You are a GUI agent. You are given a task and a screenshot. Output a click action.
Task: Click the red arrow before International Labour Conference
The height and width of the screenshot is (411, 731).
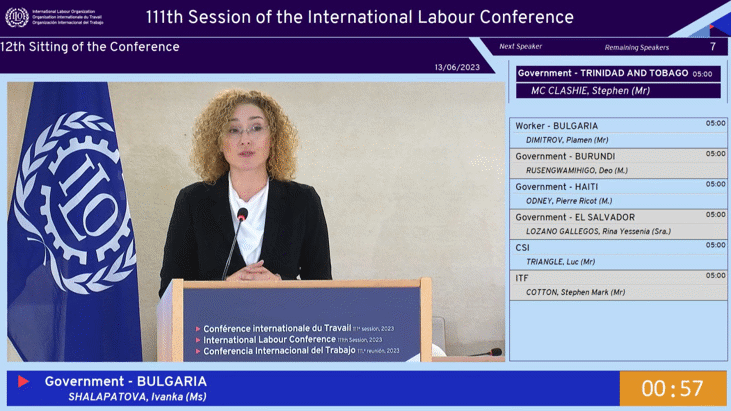tap(198, 340)
